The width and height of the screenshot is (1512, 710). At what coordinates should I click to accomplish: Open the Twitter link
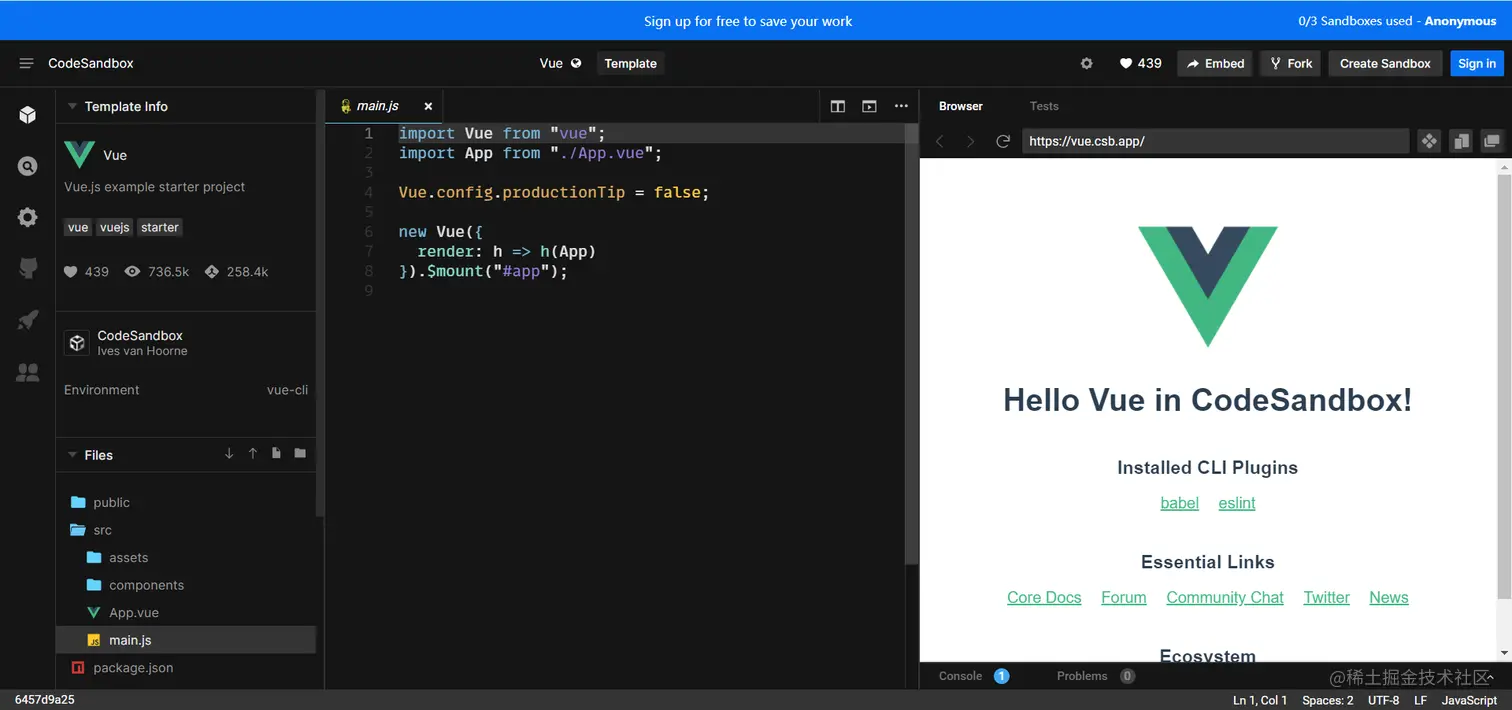pos(1326,597)
